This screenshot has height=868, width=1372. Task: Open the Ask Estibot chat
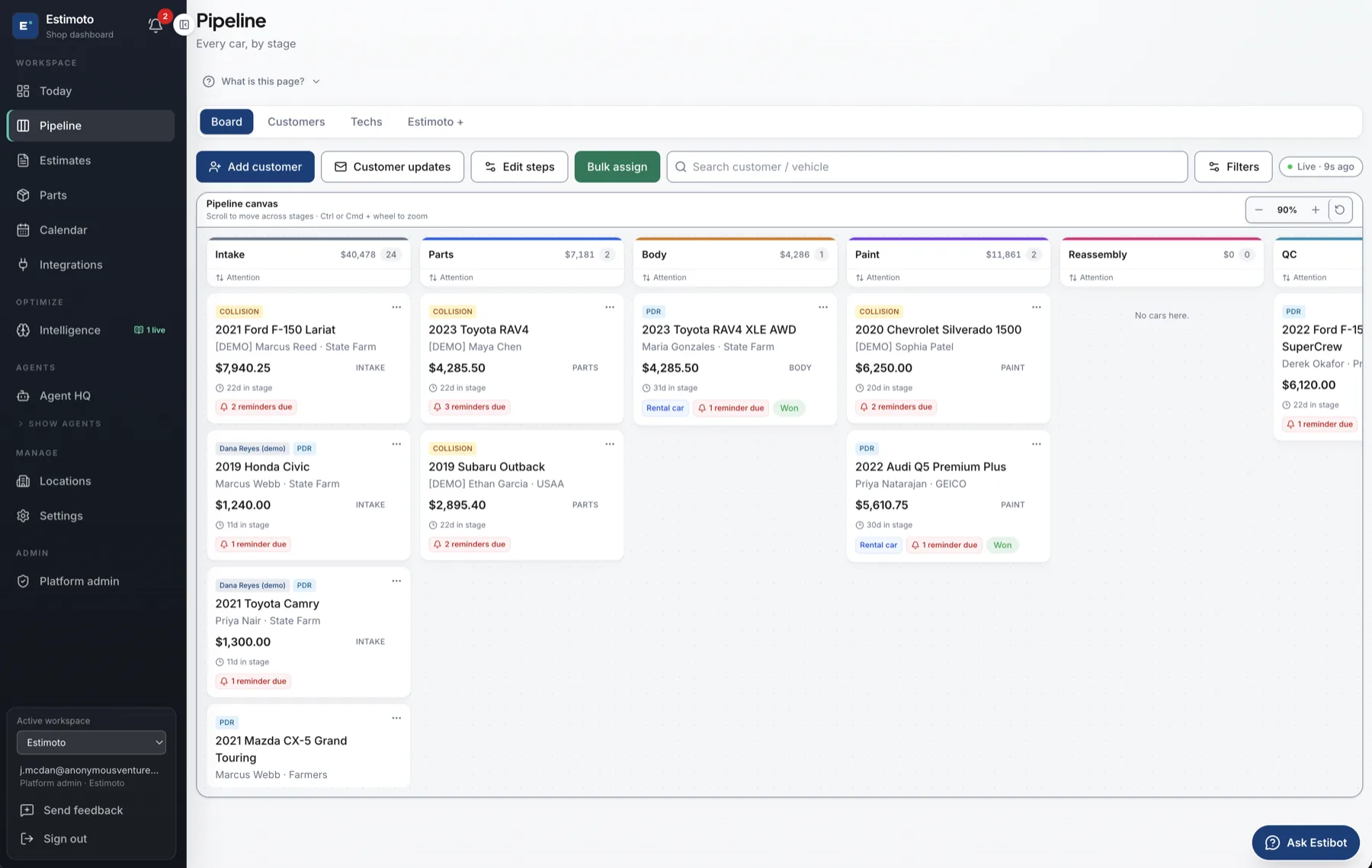1306,843
